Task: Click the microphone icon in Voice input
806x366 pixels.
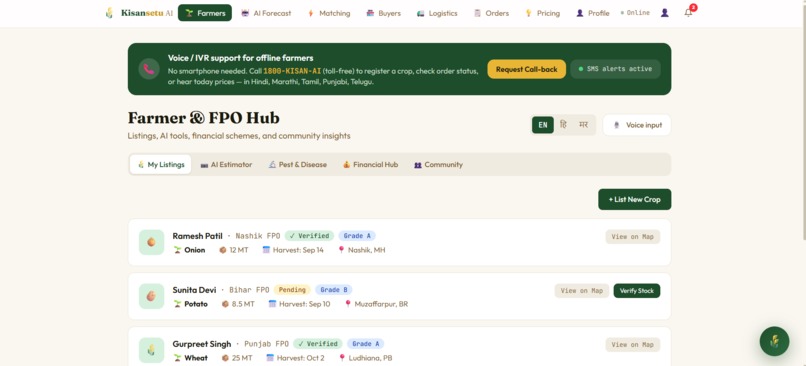Action: 617,125
